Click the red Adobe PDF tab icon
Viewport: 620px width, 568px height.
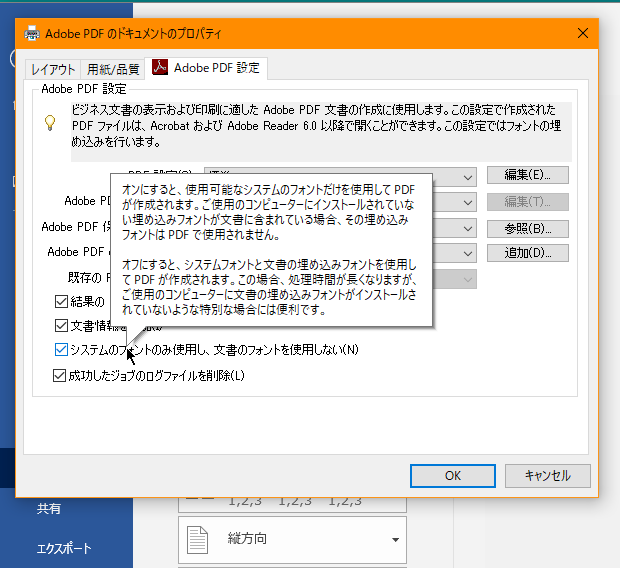(x=160, y=67)
